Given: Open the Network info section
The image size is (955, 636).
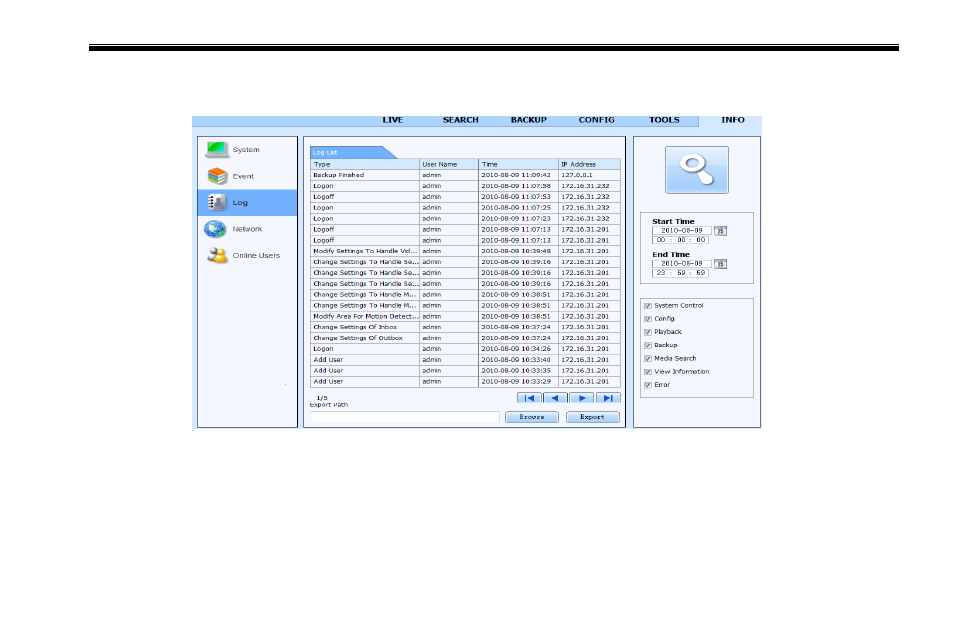Looking at the screenshot, I should point(247,229).
